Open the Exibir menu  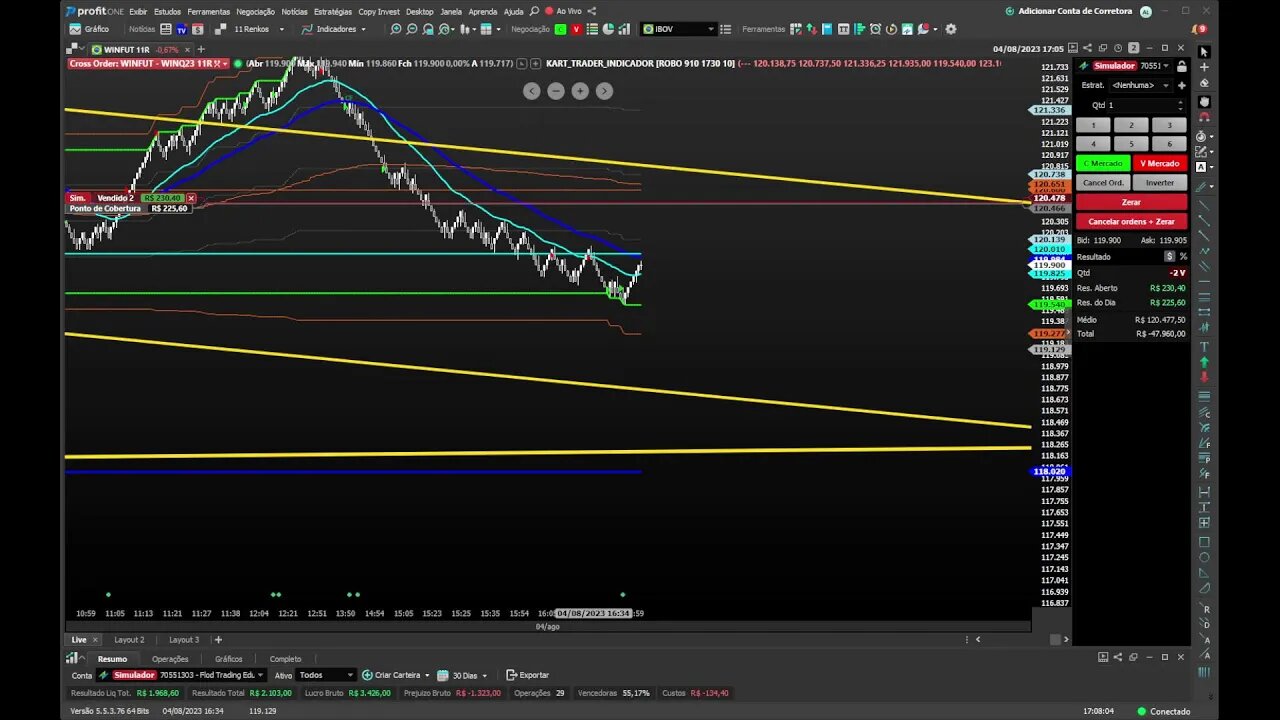(138, 11)
